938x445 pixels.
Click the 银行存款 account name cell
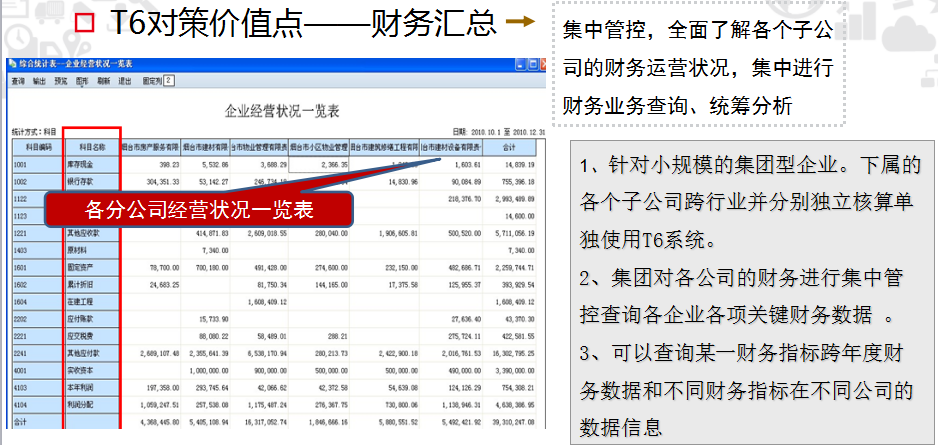click(x=92, y=181)
